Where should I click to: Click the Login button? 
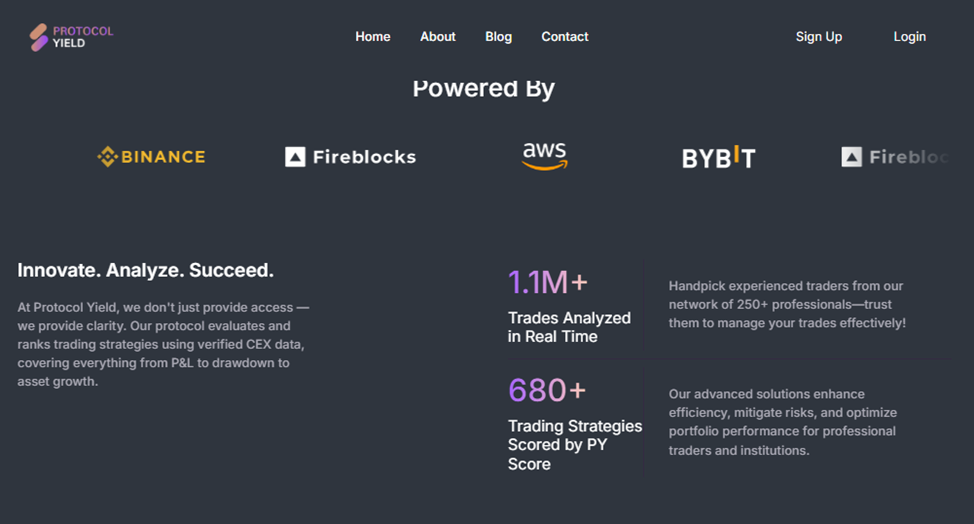[x=909, y=37]
